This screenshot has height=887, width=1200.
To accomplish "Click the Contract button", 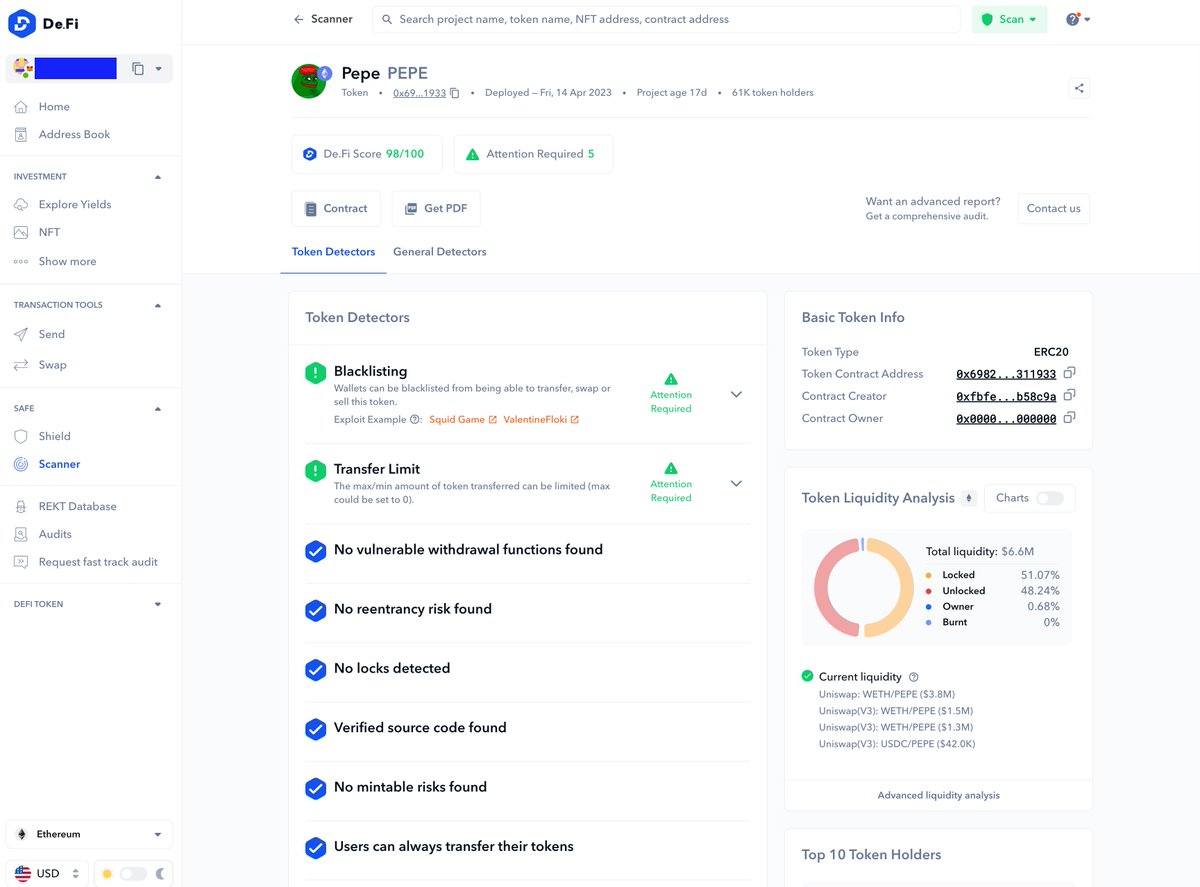I will pos(336,208).
